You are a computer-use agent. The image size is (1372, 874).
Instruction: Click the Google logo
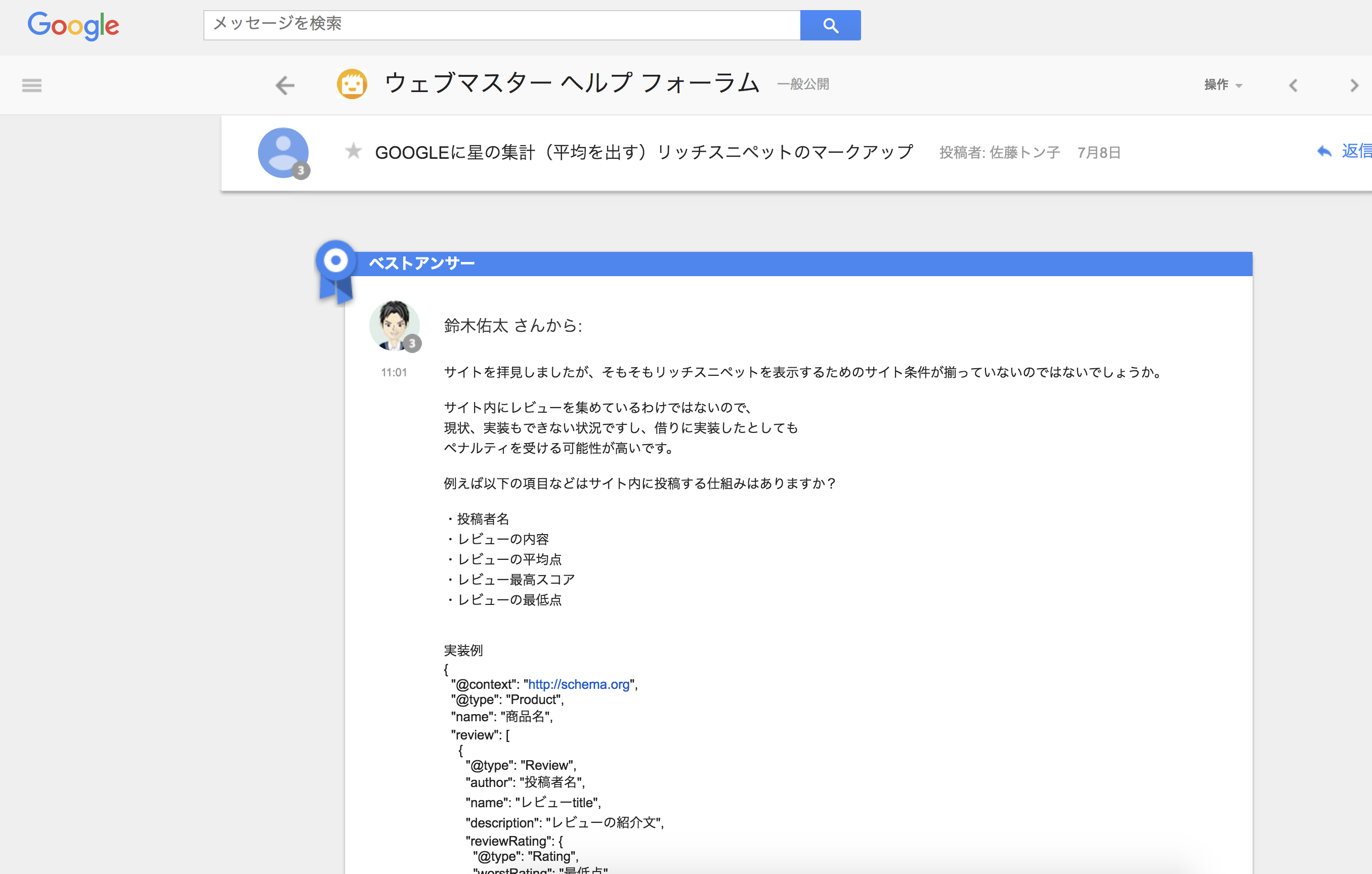(x=73, y=26)
